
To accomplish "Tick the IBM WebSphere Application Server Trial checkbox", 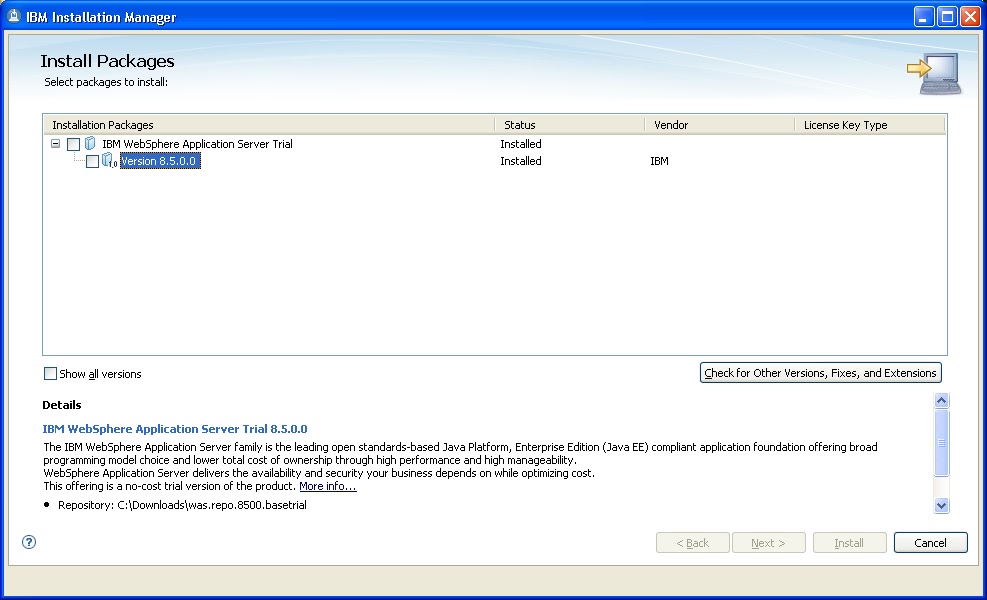I will [x=73, y=144].
